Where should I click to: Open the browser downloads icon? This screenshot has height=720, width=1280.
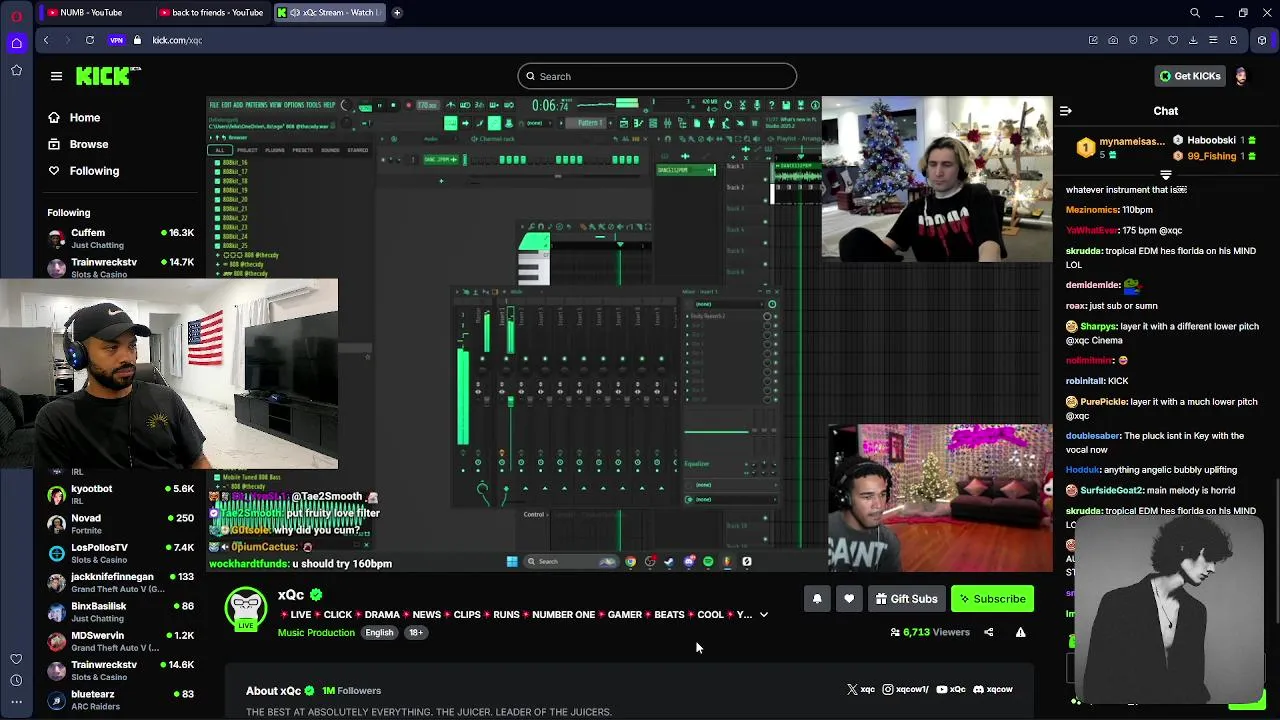pyautogui.click(x=1193, y=40)
